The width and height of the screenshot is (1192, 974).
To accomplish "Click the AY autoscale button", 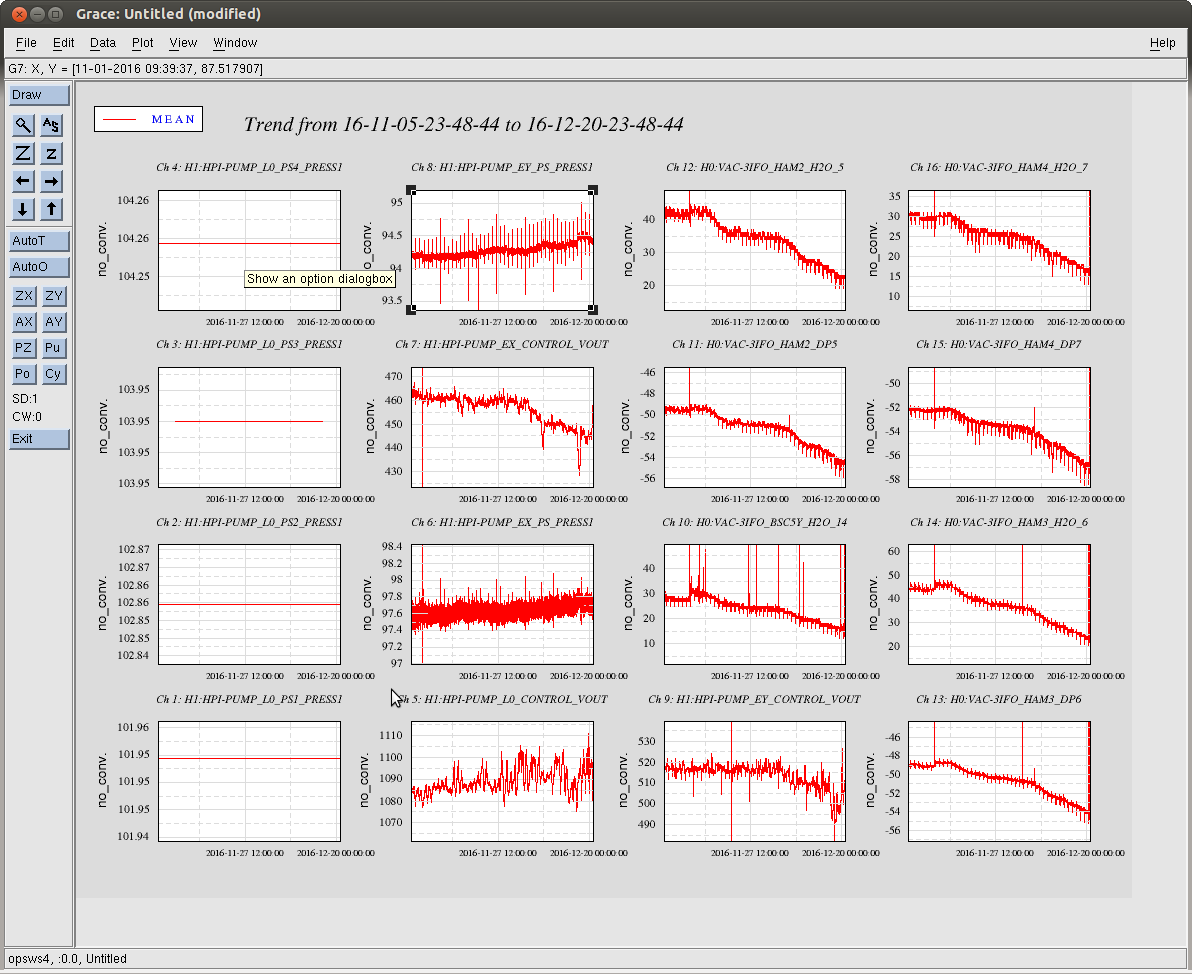I will click(53, 322).
